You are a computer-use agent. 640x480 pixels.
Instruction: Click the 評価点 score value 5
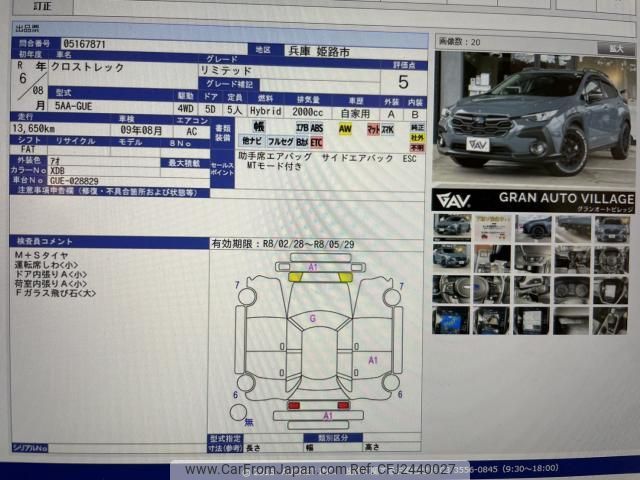click(x=403, y=81)
